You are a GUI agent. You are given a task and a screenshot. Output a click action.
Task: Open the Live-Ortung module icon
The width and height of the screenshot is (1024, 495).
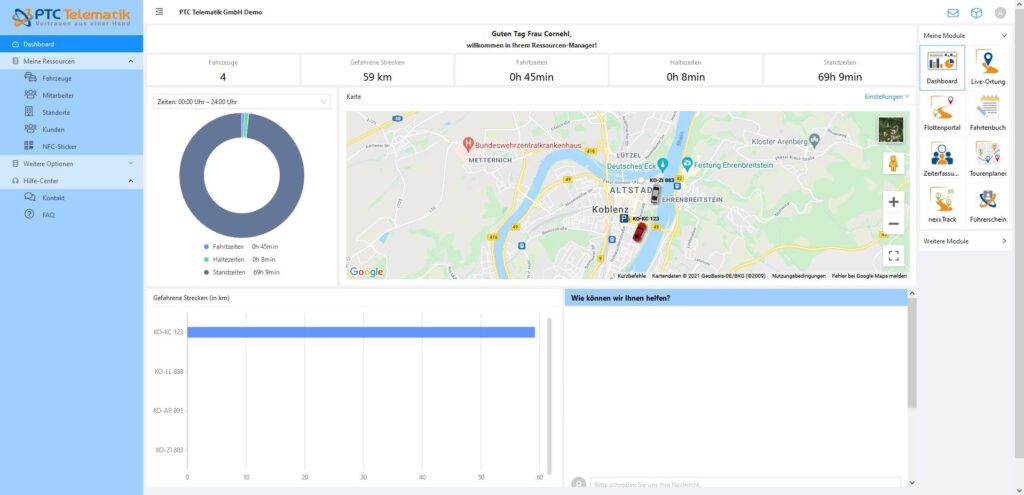pyautogui.click(x=989, y=66)
